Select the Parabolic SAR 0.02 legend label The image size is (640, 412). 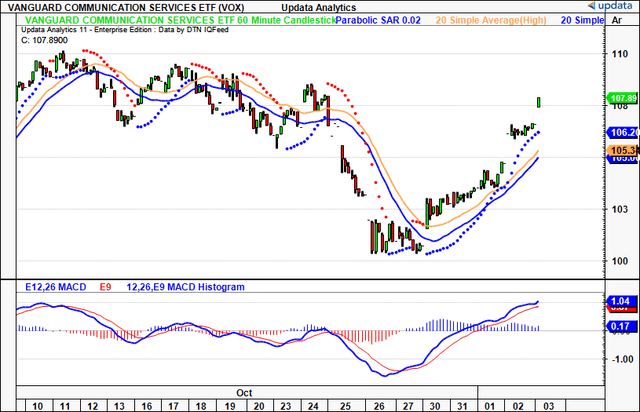pyautogui.click(x=382, y=20)
